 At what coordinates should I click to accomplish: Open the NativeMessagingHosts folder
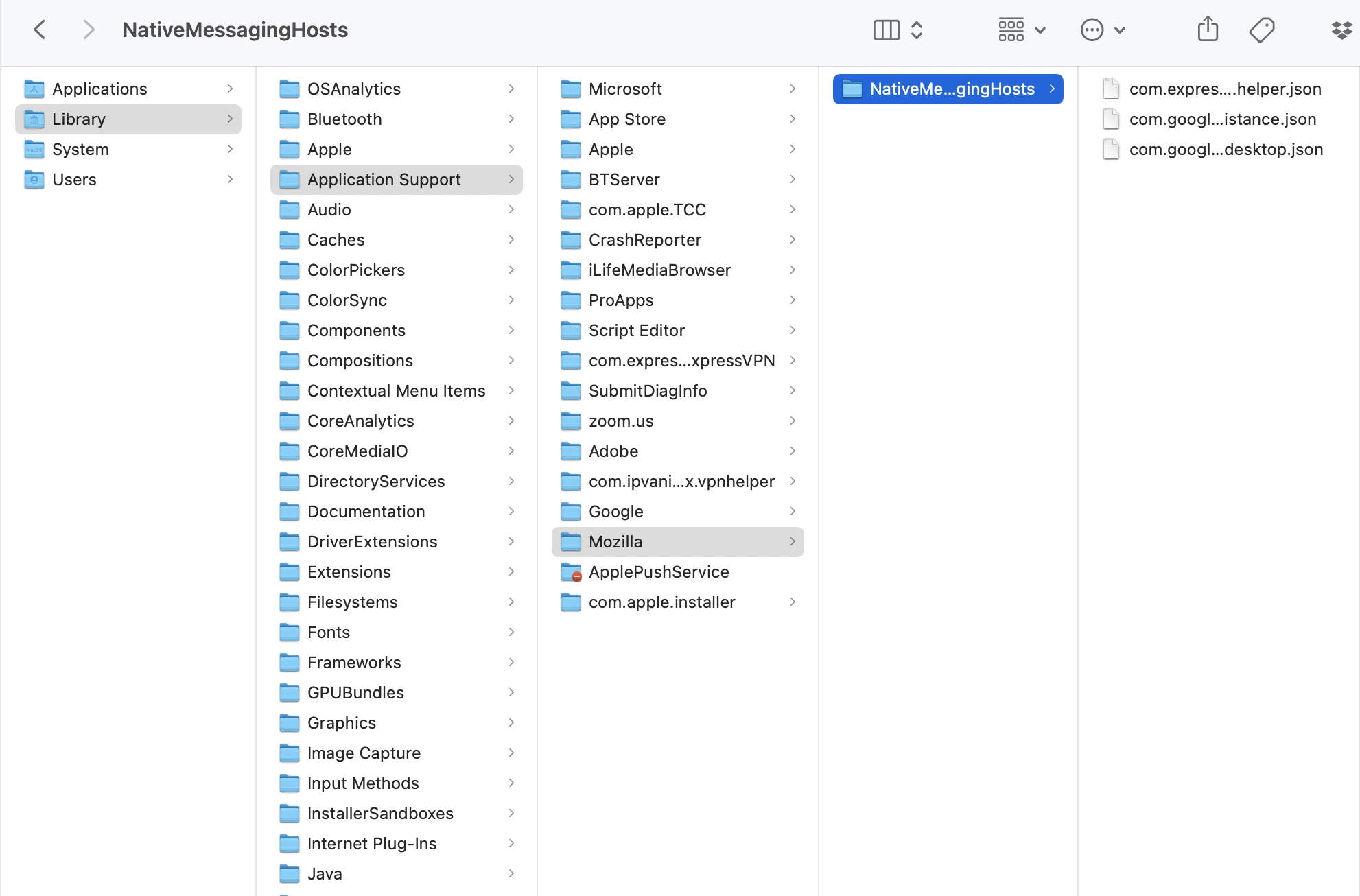(x=947, y=88)
